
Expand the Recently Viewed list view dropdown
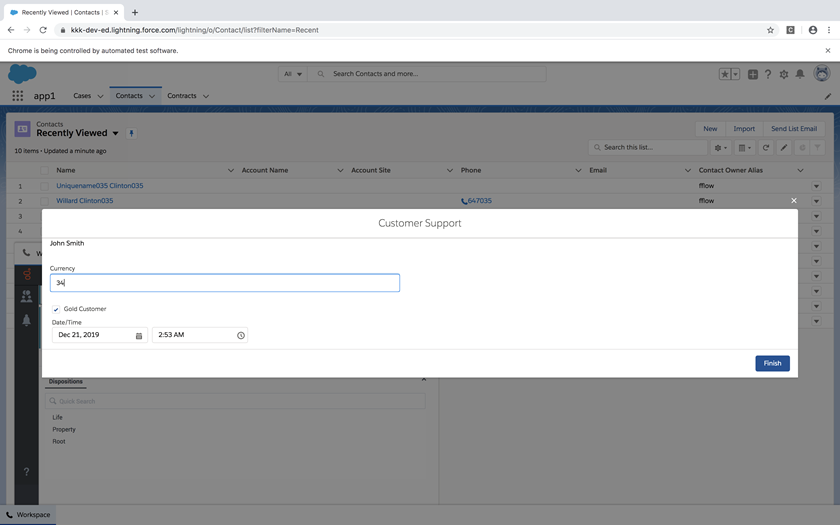(116, 133)
